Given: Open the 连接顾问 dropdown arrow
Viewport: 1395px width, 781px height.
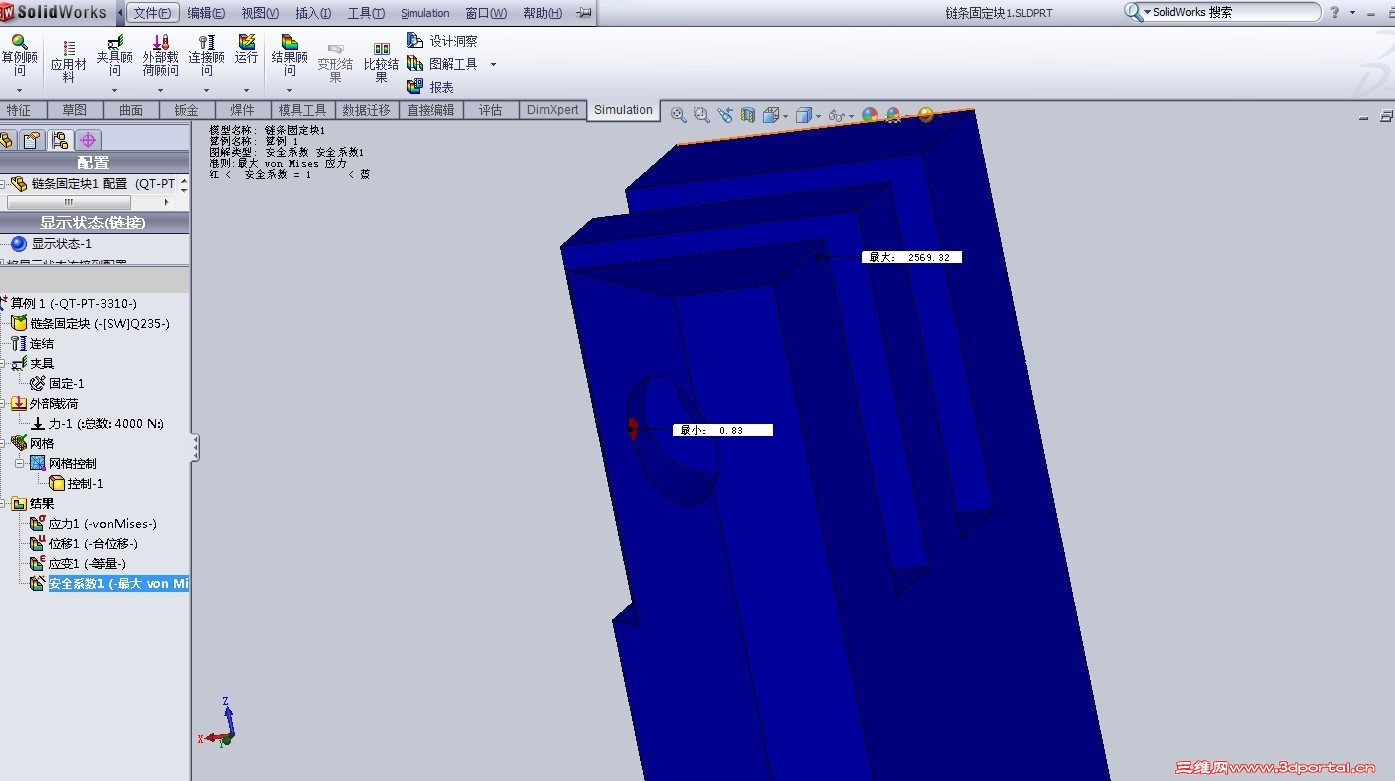Looking at the screenshot, I should [206, 90].
